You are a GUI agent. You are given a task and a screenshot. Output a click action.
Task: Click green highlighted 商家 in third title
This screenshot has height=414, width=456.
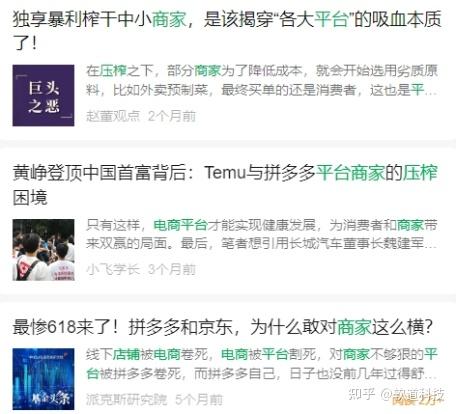[x=354, y=327]
